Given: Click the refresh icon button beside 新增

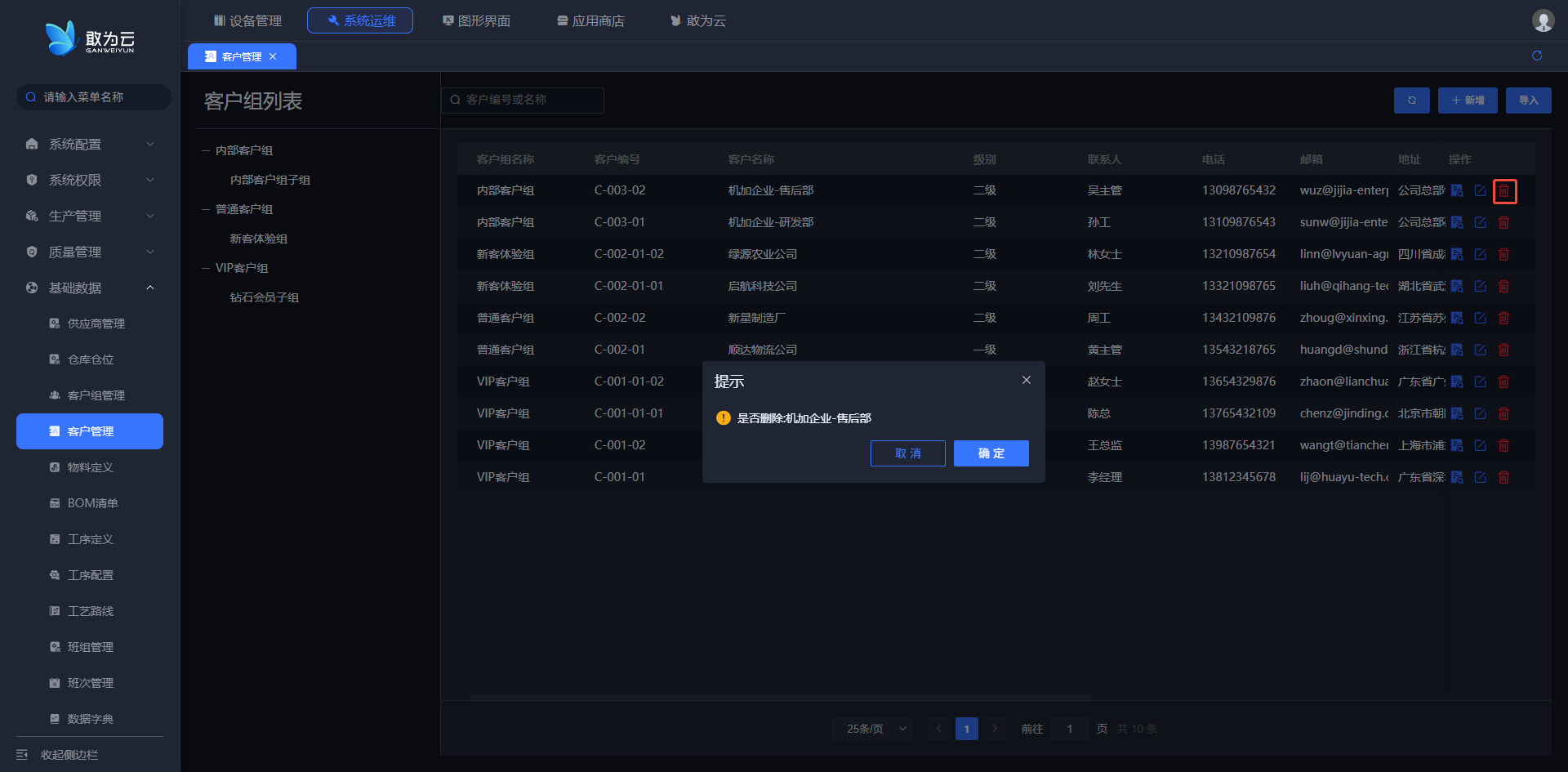Looking at the screenshot, I should pyautogui.click(x=1412, y=100).
